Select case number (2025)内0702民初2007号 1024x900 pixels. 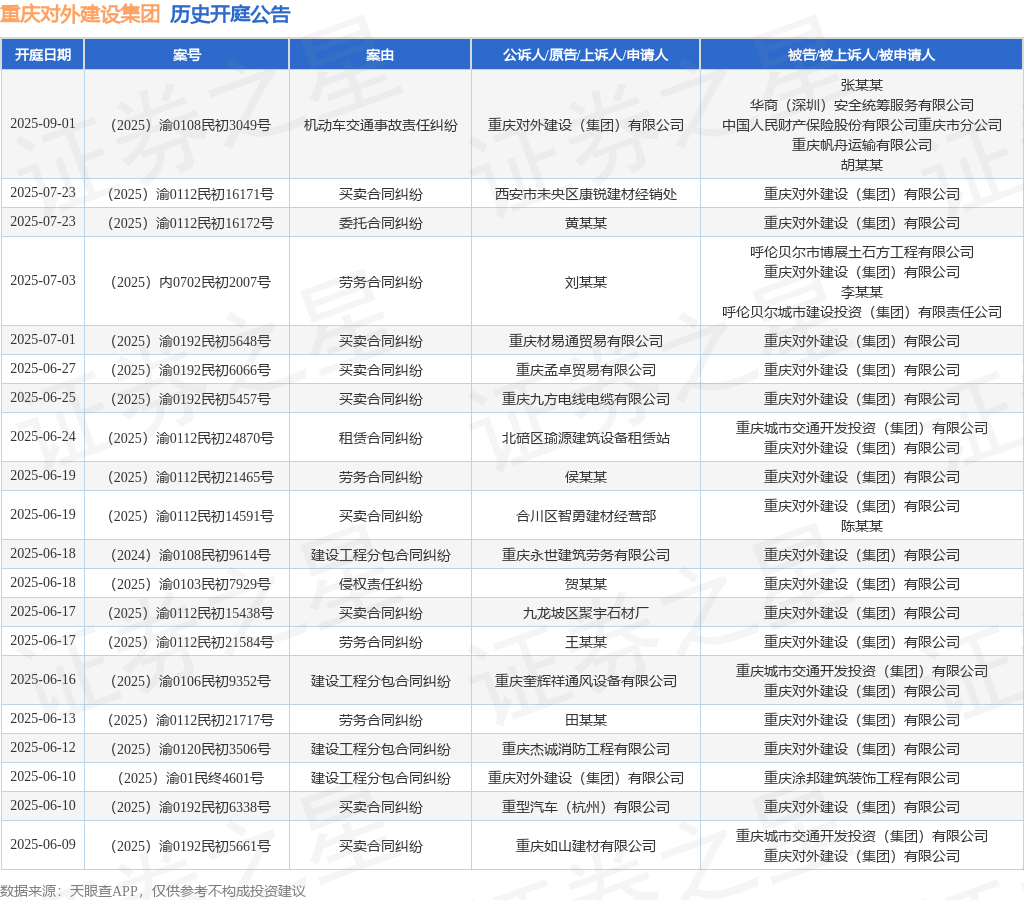190,282
